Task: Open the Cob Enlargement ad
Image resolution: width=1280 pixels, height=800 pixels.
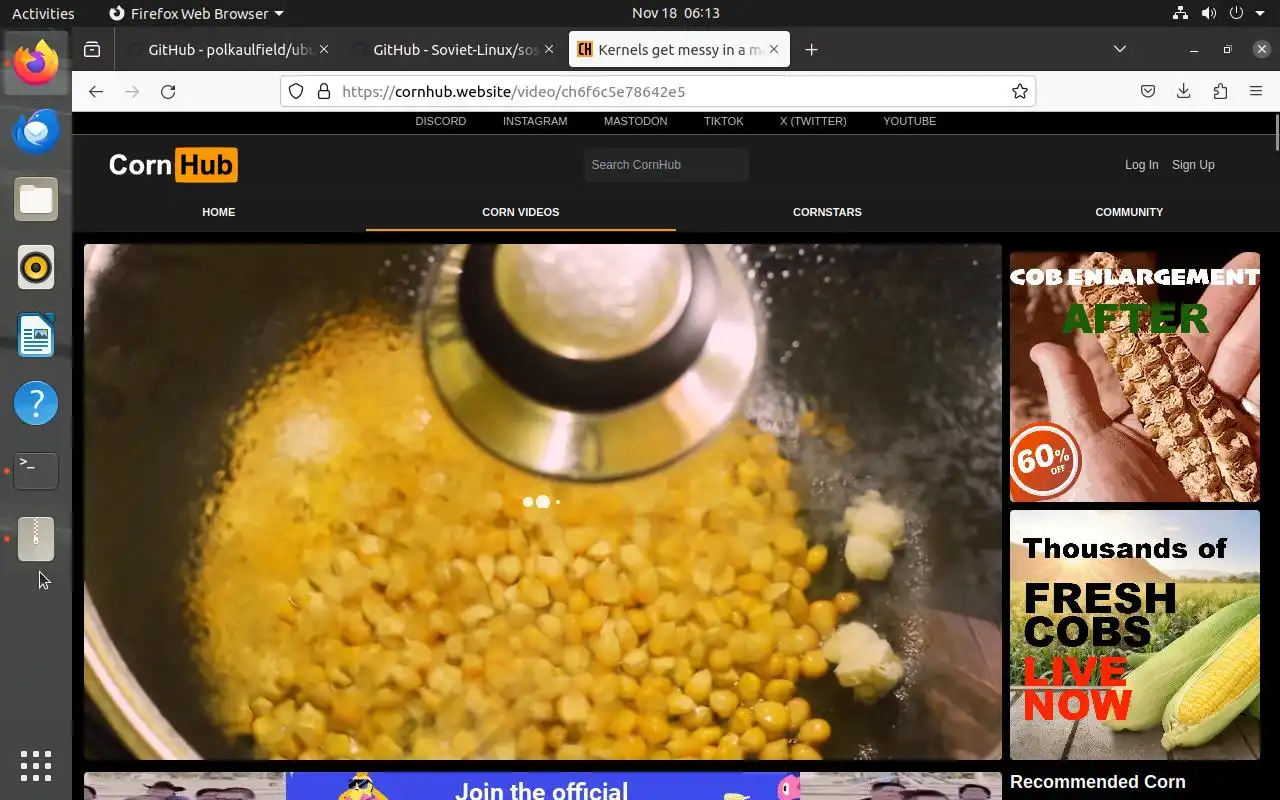Action: tap(1134, 377)
